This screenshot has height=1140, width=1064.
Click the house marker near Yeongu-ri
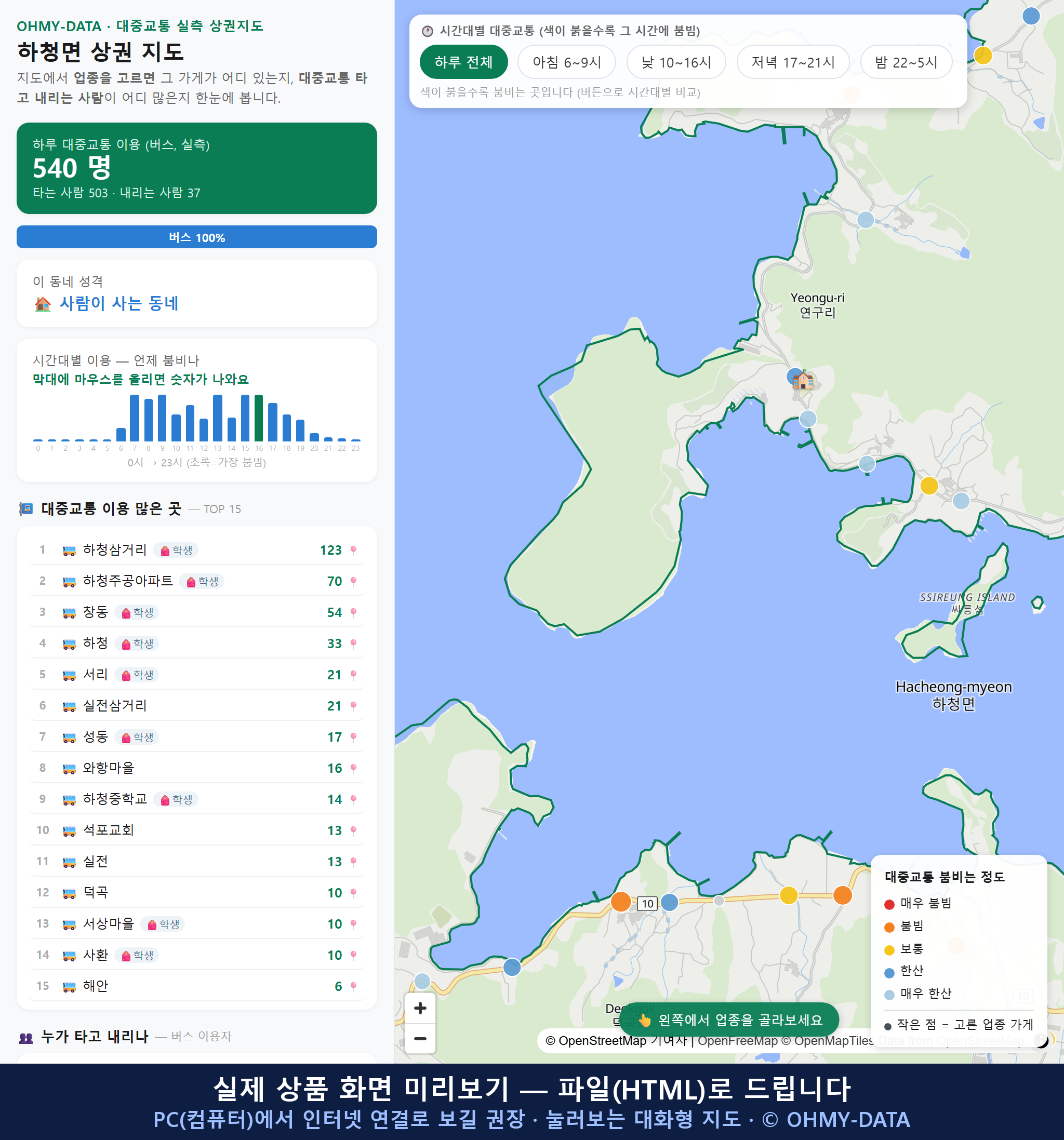pos(804,380)
